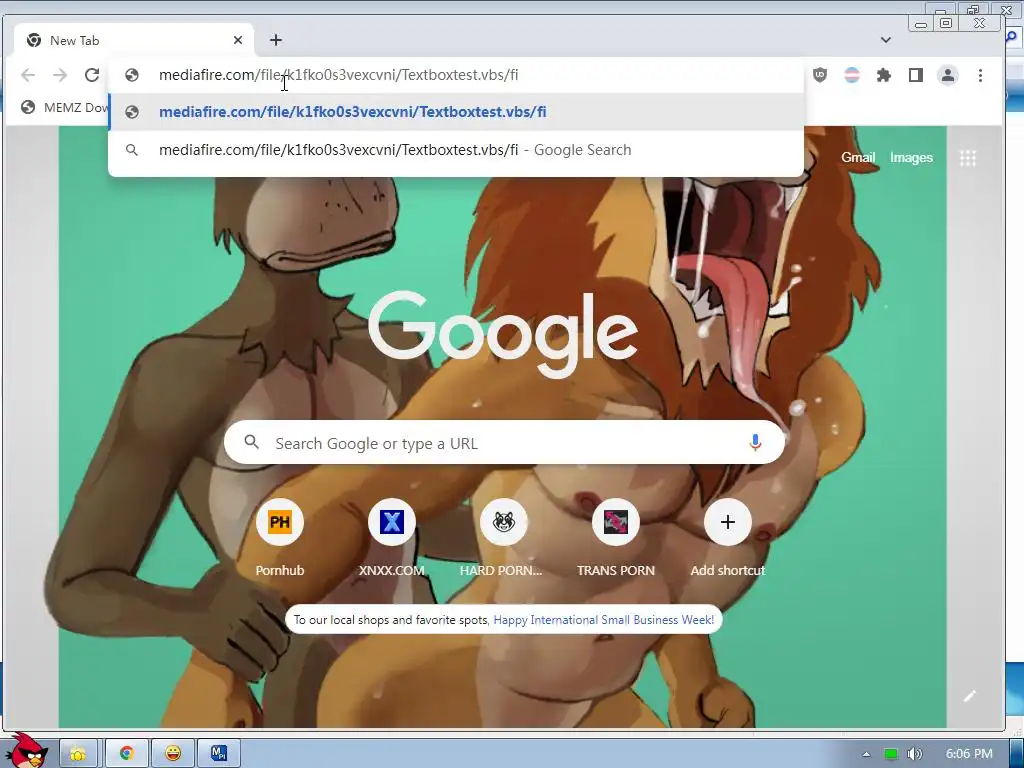Click the Search Google or type a URL box
1024x768 pixels.
click(504, 443)
